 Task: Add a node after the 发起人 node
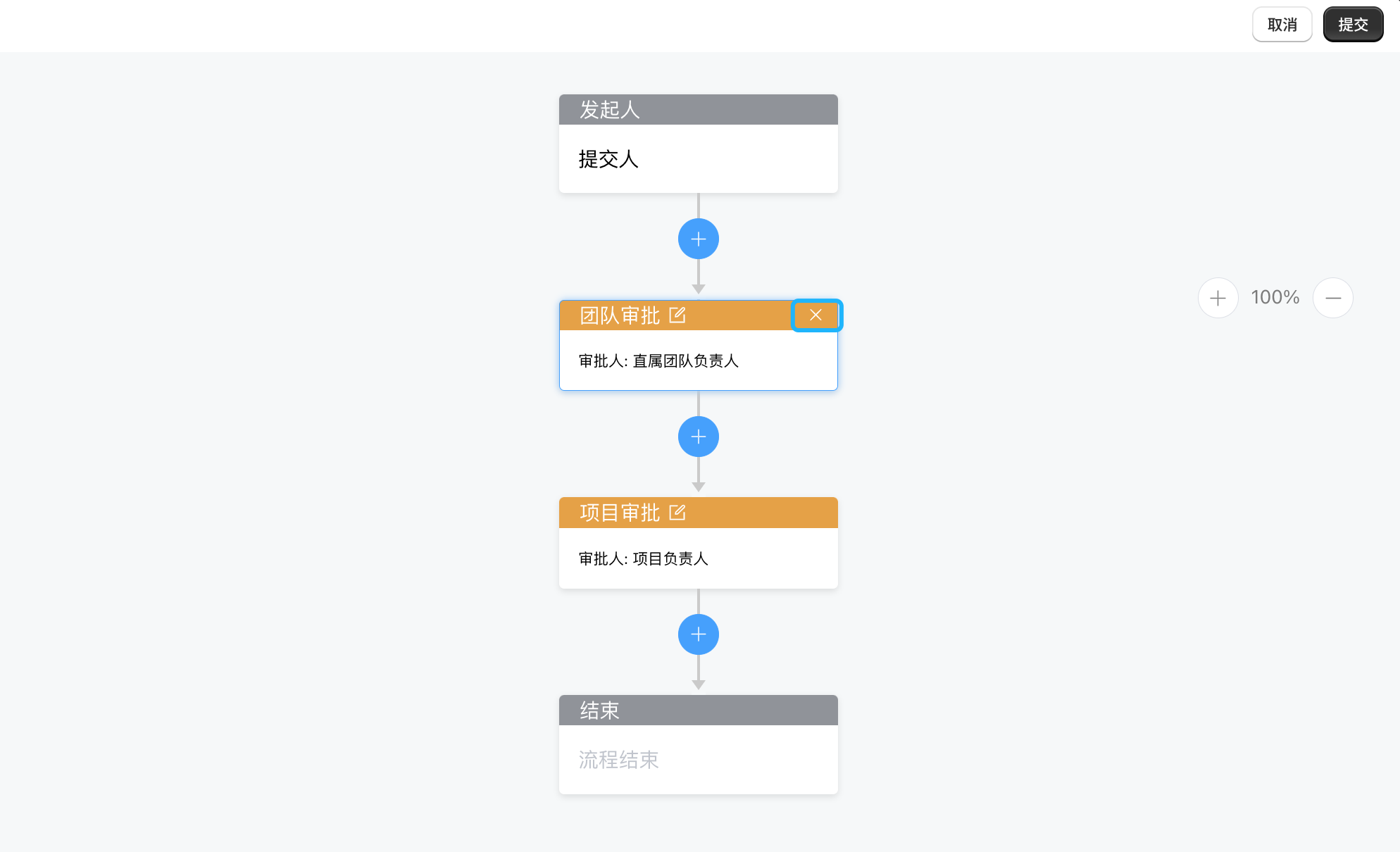pos(698,239)
